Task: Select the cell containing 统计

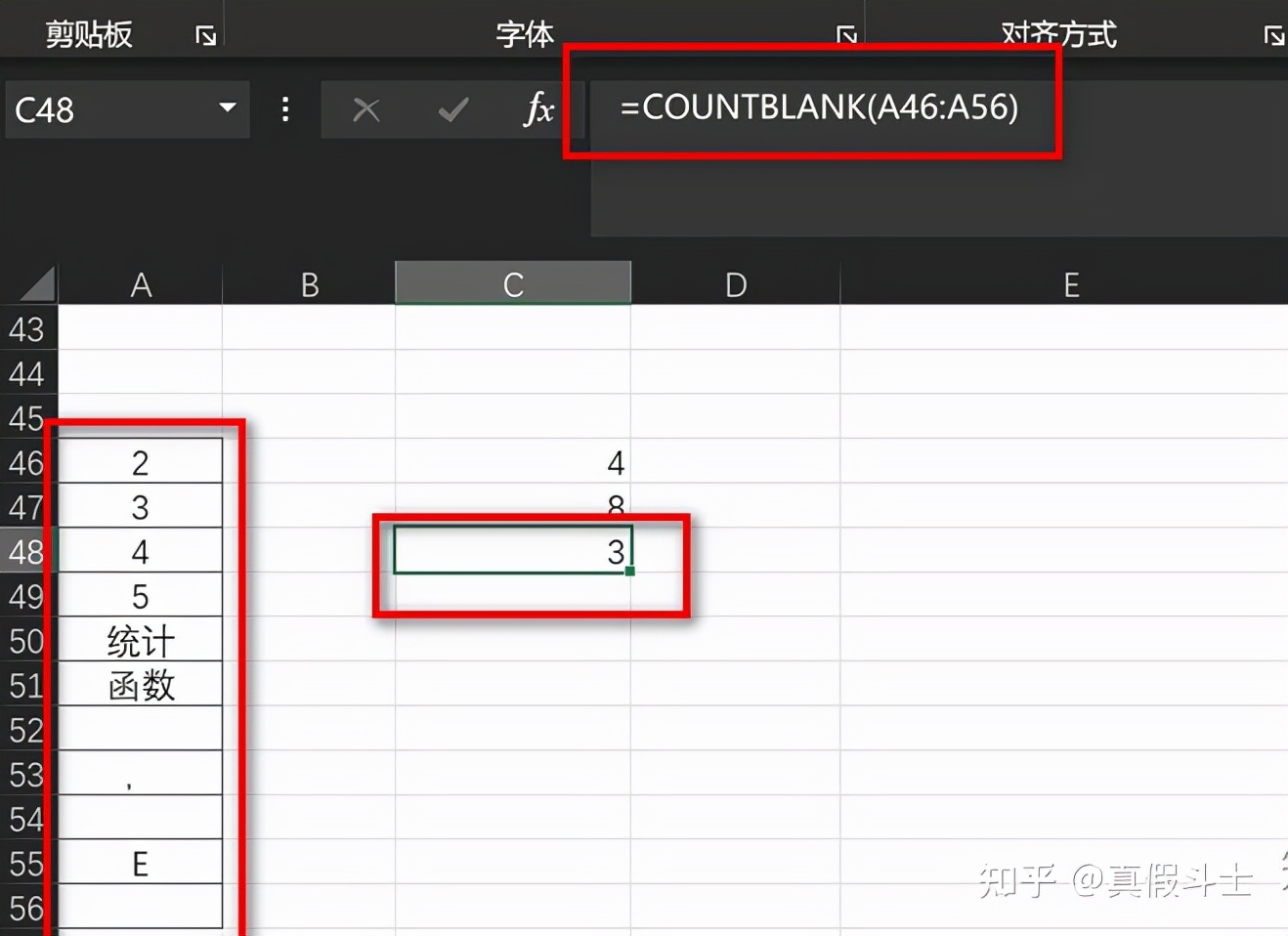Action: tap(140, 640)
